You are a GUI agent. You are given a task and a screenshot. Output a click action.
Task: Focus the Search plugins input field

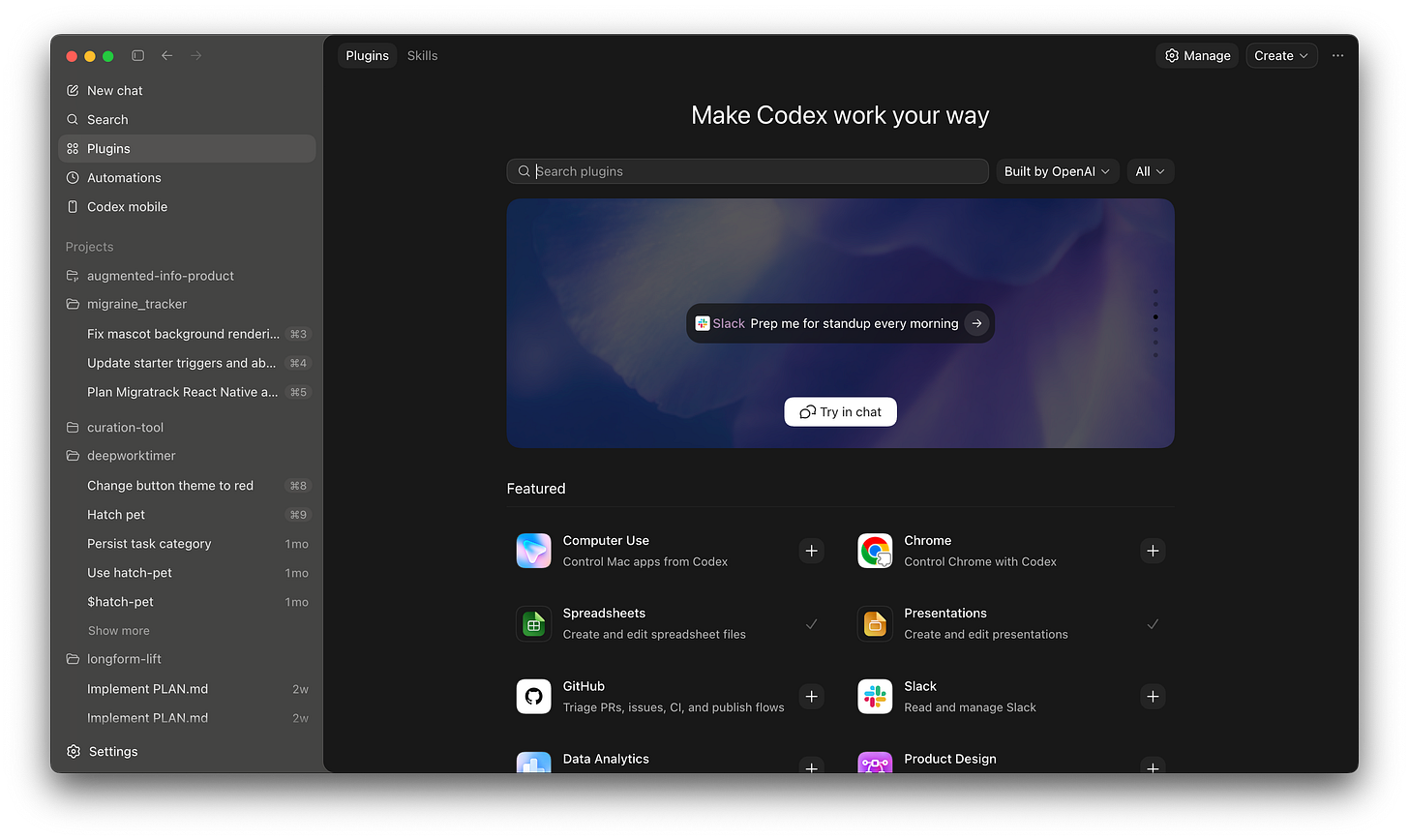747,171
